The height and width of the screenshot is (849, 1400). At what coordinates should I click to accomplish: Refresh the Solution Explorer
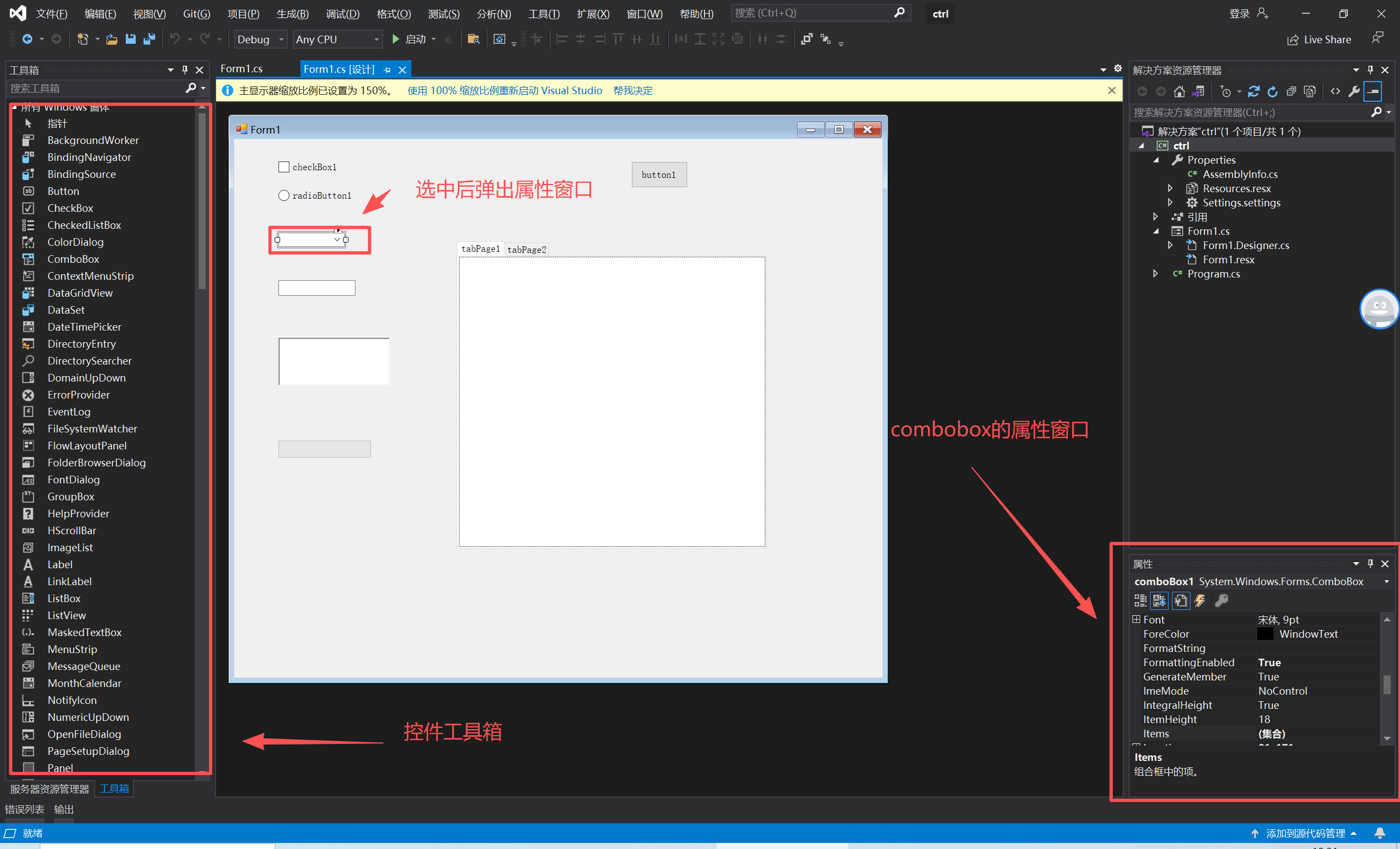1273,91
